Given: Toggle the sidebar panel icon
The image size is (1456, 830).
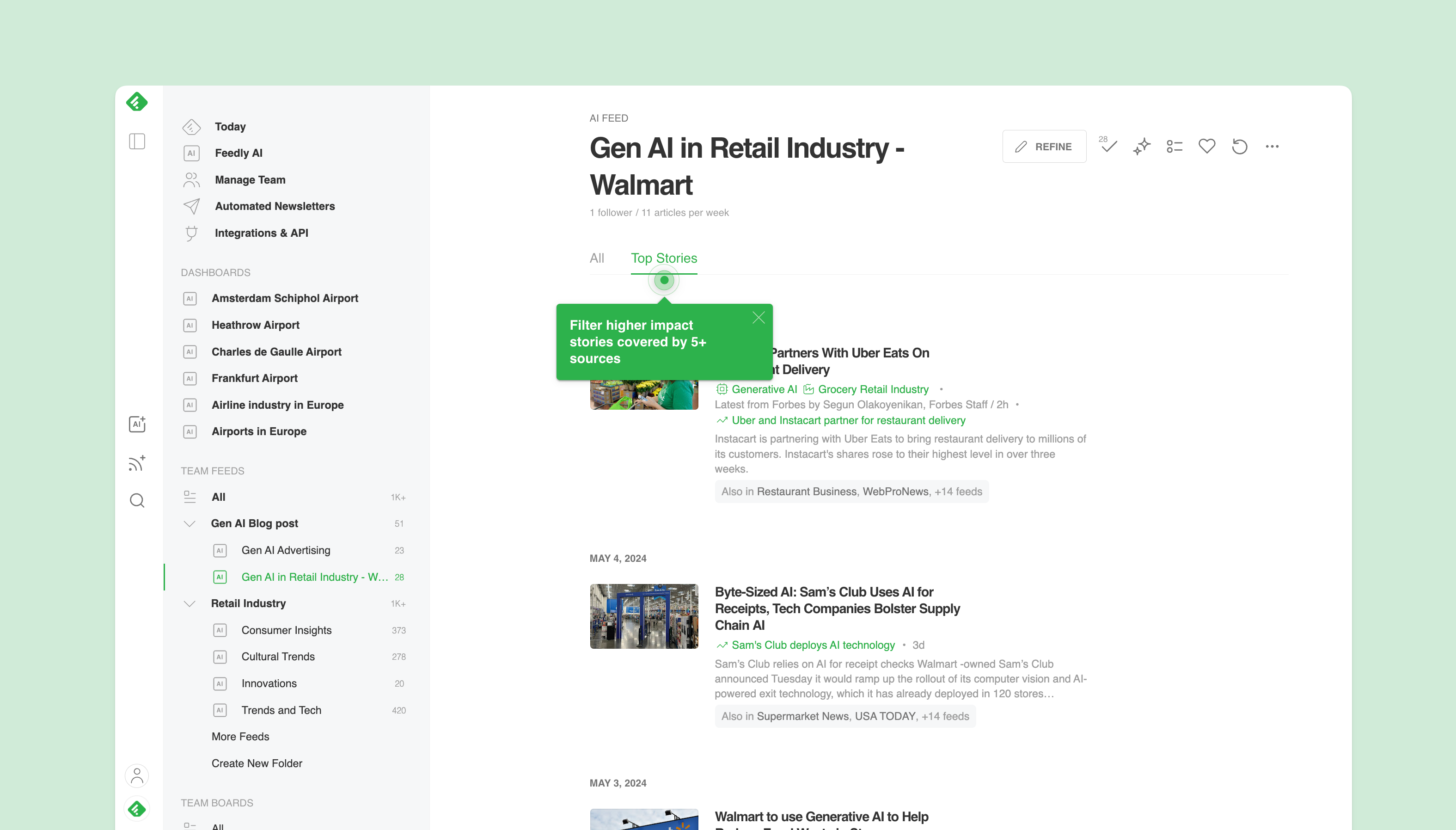Looking at the screenshot, I should pyautogui.click(x=137, y=141).
